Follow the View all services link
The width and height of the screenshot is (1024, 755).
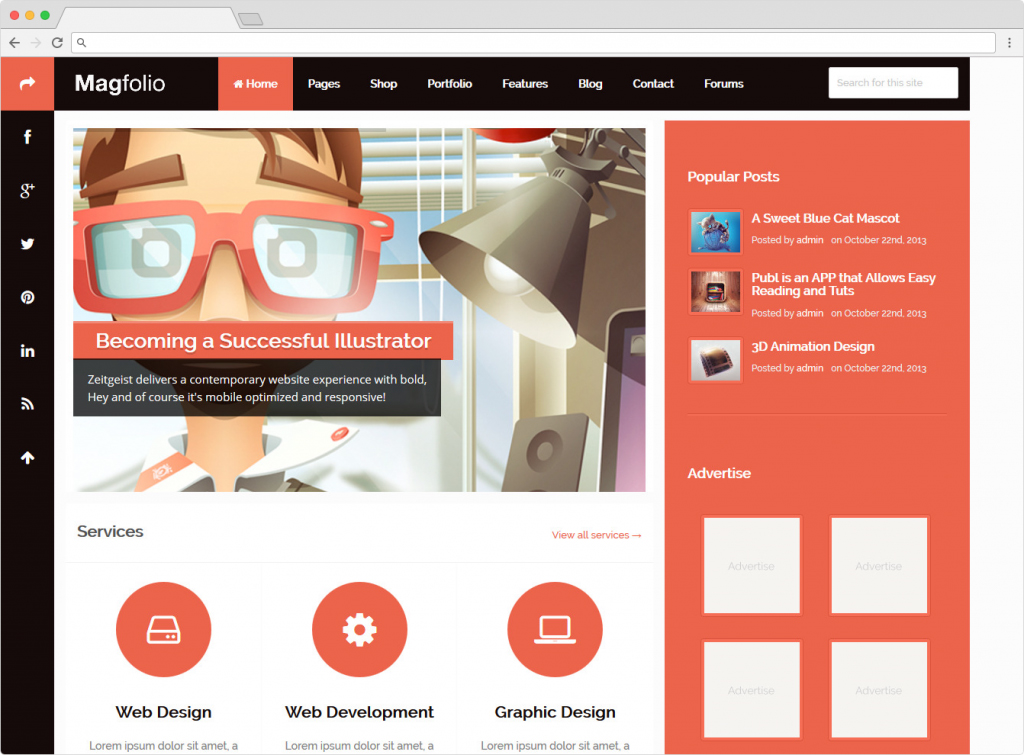pyautogui.click(x=596, y=535)
